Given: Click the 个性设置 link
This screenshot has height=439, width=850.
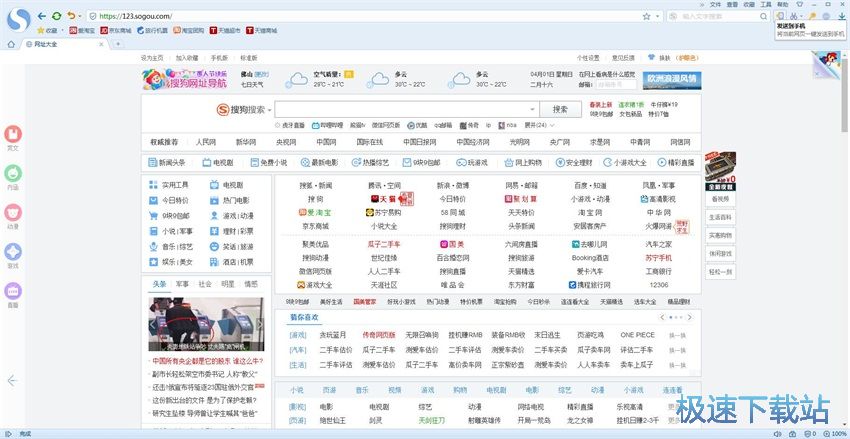Looking at the screenshot, I should (588, 58).
